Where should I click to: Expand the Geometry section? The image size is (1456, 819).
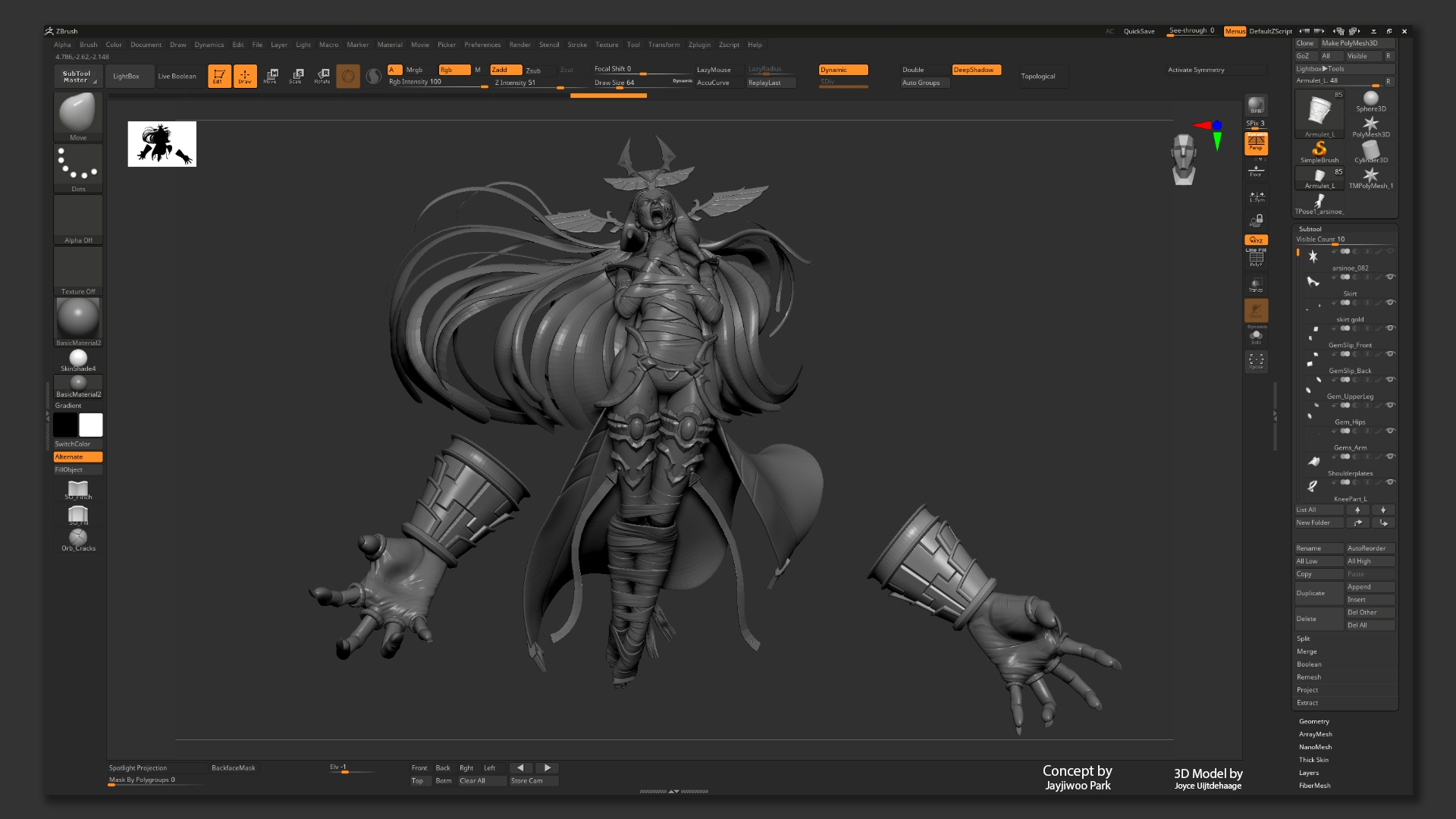click(x=1314, y=721)
